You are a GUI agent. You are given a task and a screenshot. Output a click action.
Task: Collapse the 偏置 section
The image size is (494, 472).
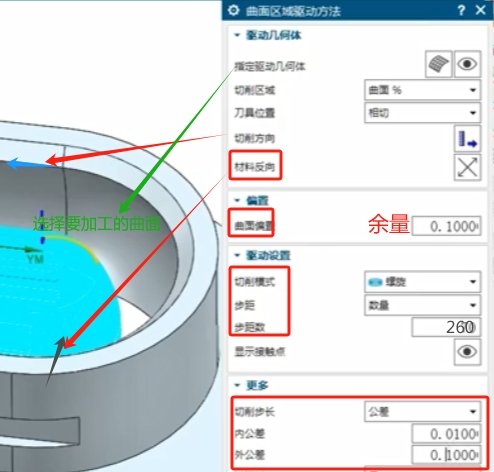237,200
